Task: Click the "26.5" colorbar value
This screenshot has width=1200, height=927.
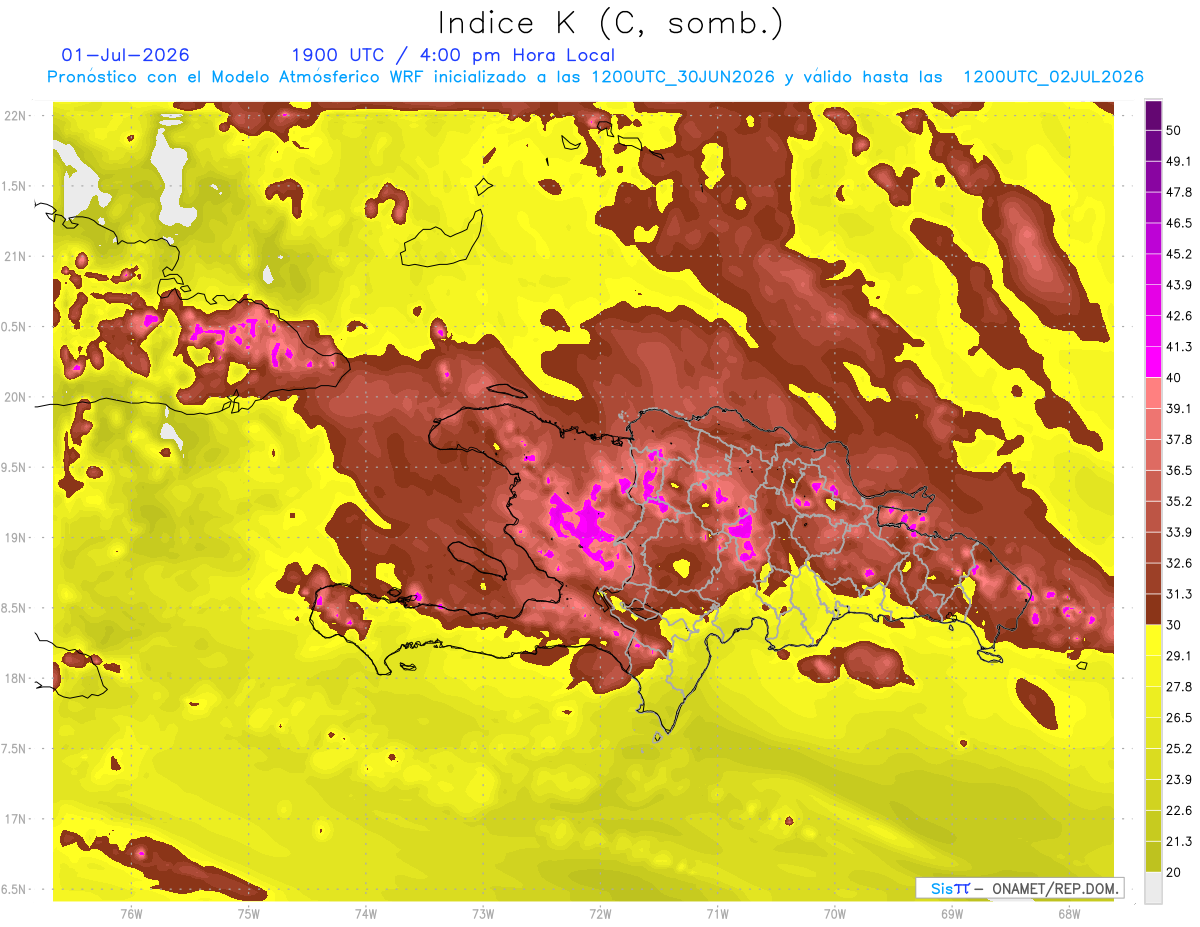Action: [x=1179, y=718]
